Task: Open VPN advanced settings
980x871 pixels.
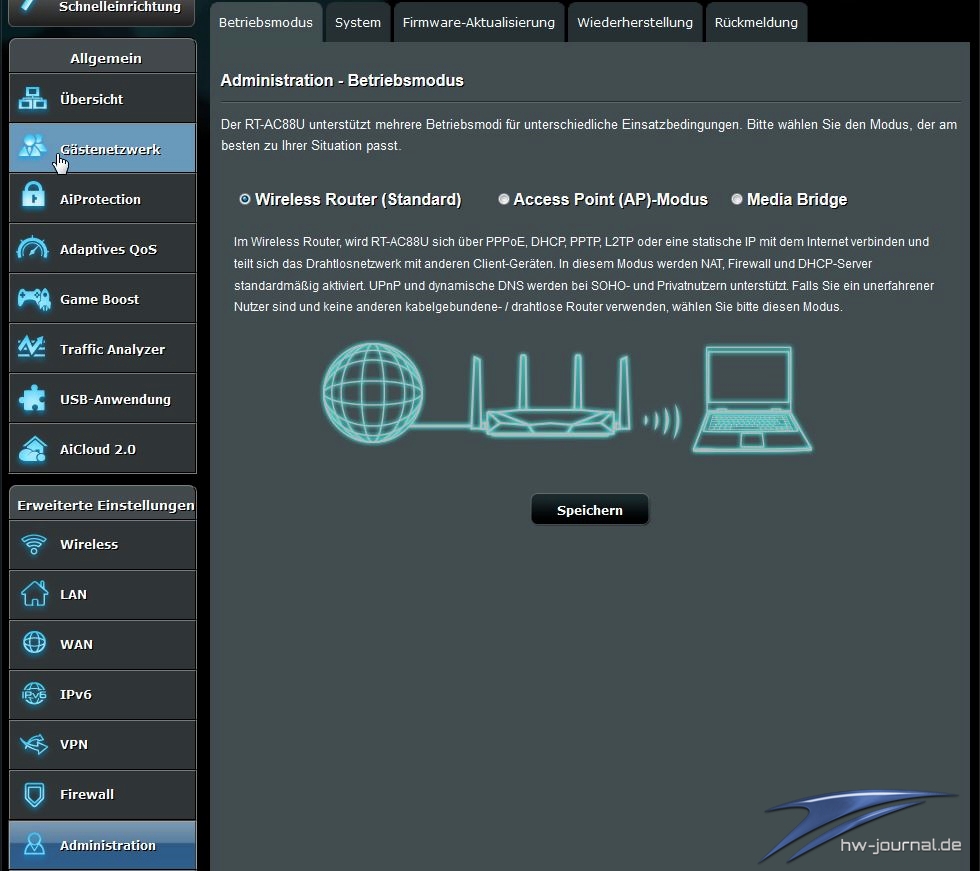Action: 102,744
